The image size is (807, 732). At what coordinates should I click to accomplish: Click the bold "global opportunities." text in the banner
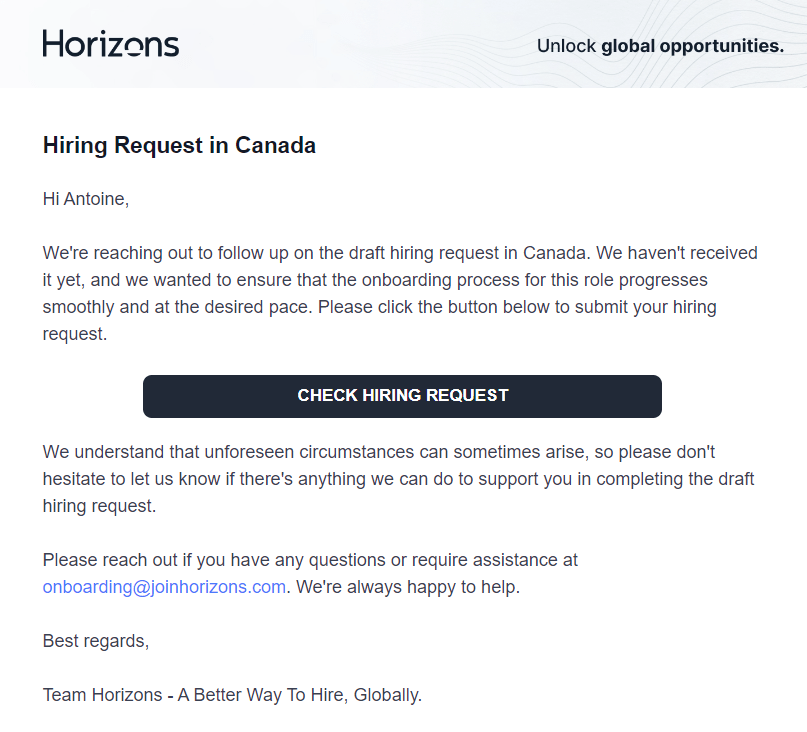(692, 46)
